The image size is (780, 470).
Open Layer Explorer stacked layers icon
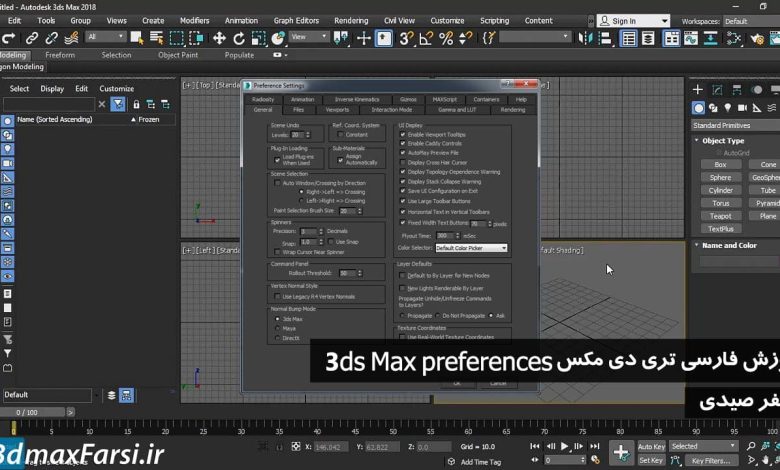click(648, 38)
